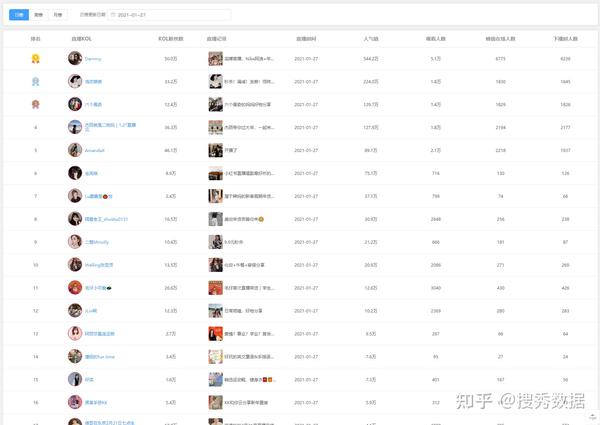Switch to the 月榜 monthly ranking tab
The image size is (600, 425).
tap(58, 15)
